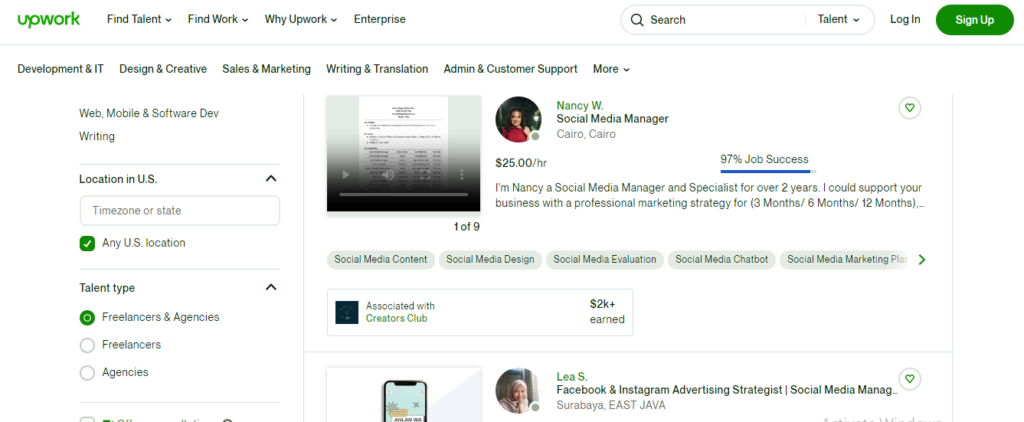Collapse Location in U.S. section
1024x422 pixels.
[271, 179]
